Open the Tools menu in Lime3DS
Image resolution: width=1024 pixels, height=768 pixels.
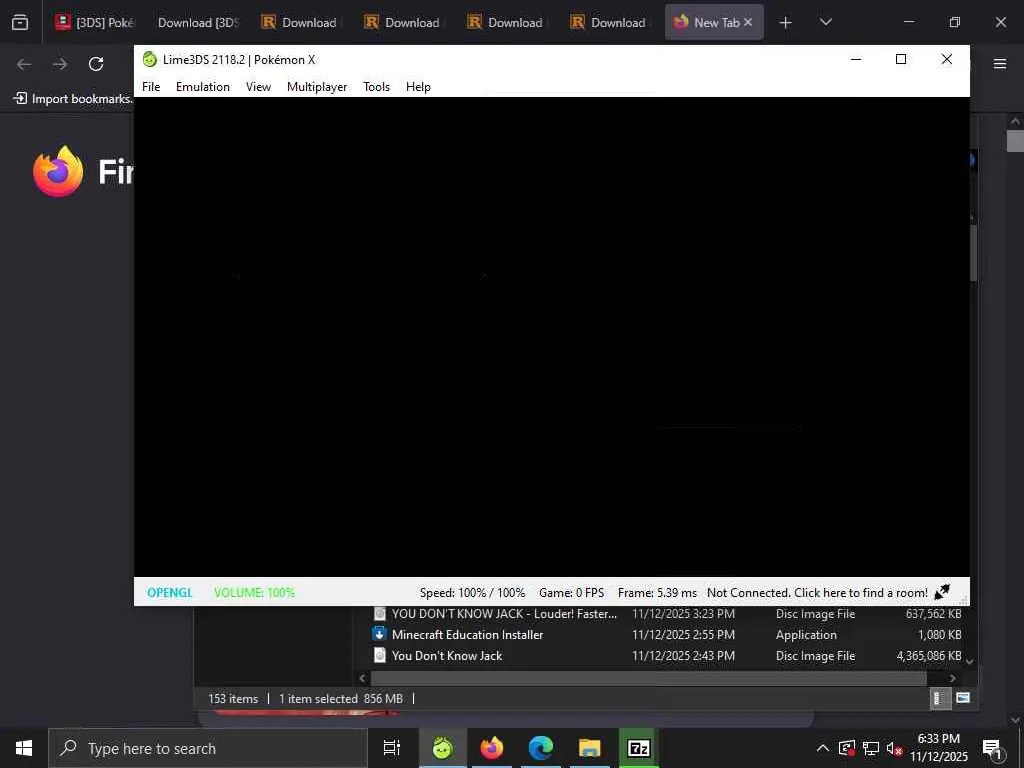click(376, 87)
